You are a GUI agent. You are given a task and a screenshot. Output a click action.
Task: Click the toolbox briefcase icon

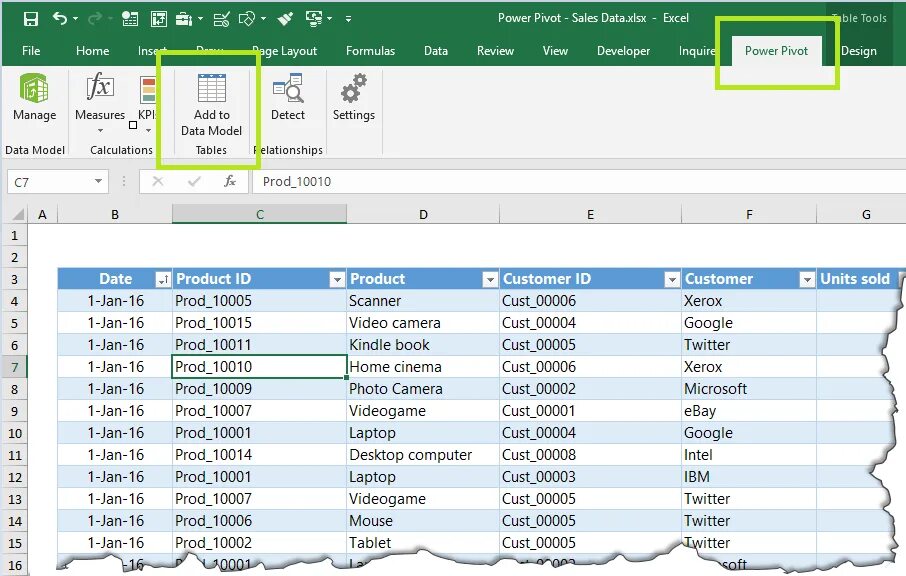pos(184,18)
